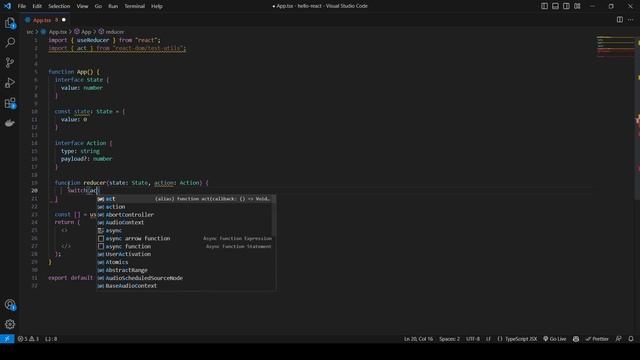The image size is (640, 360).
Task: Change end of line sequence LF
Action: 488,339
